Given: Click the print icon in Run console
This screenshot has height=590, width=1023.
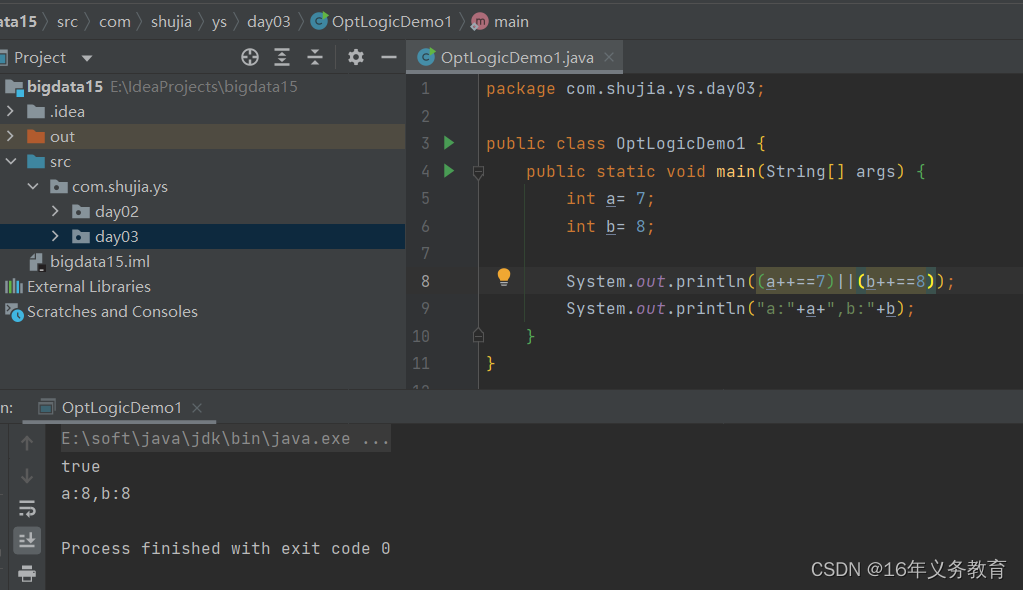Looking at the screenshot, I should [27, 573].
